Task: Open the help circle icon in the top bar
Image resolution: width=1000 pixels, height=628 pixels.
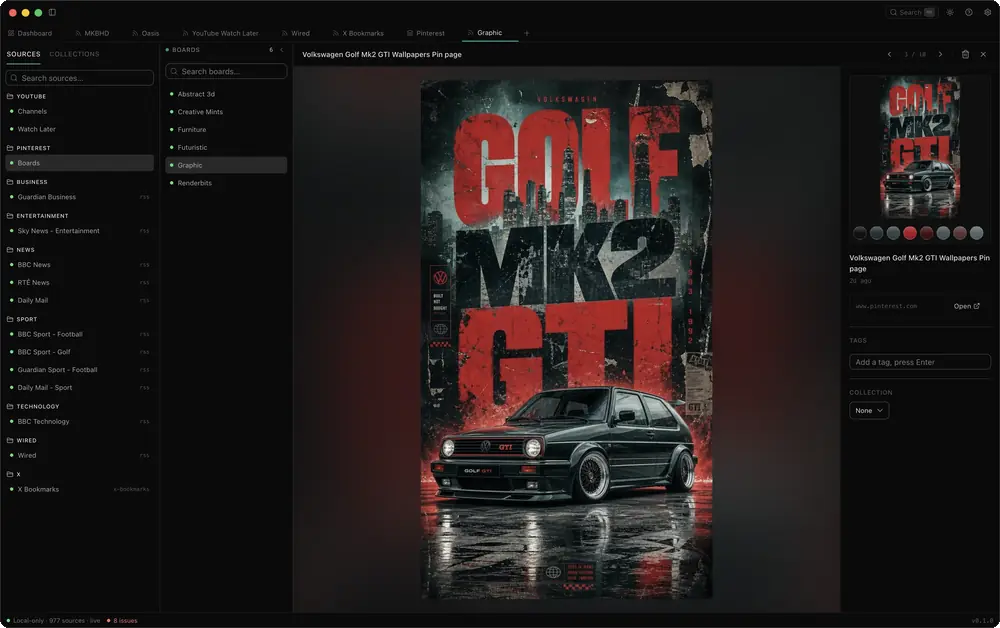Action: pos(968,12)
